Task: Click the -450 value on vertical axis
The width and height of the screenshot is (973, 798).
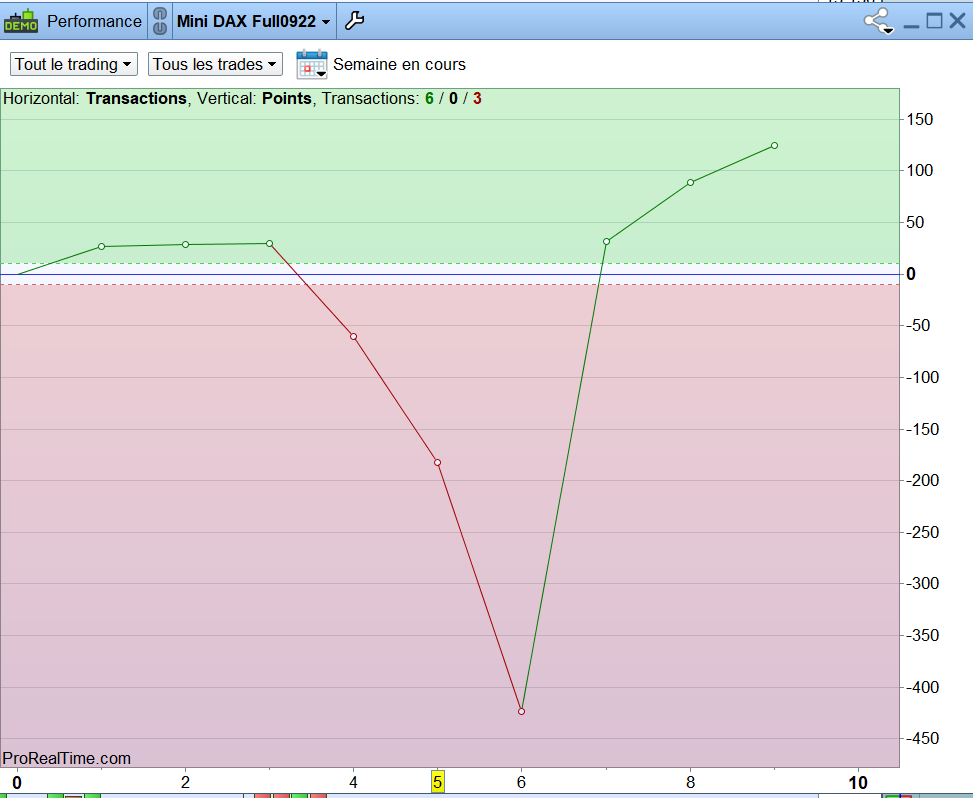Action: (x=922, y=738)
